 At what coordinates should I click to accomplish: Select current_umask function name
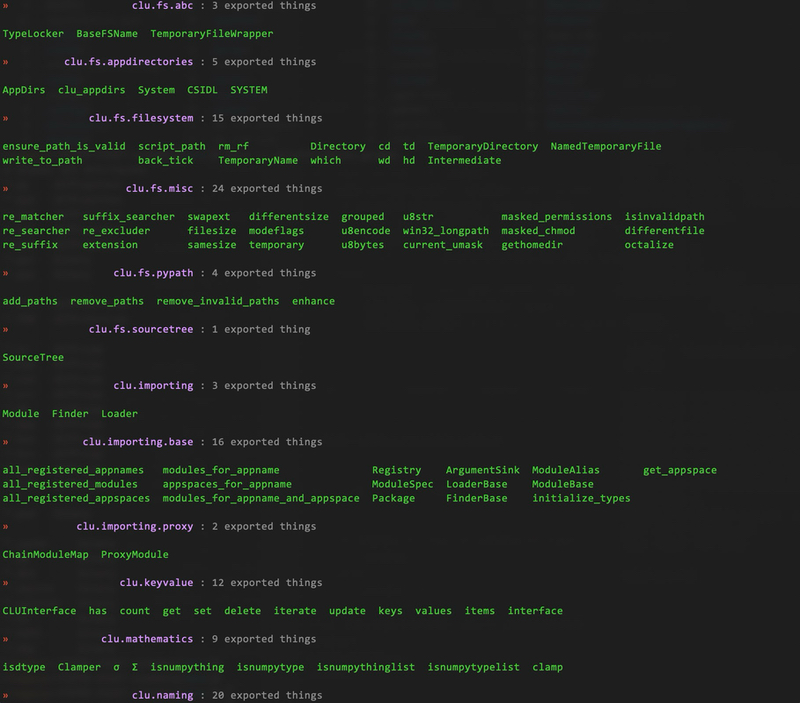pos(442,245)
